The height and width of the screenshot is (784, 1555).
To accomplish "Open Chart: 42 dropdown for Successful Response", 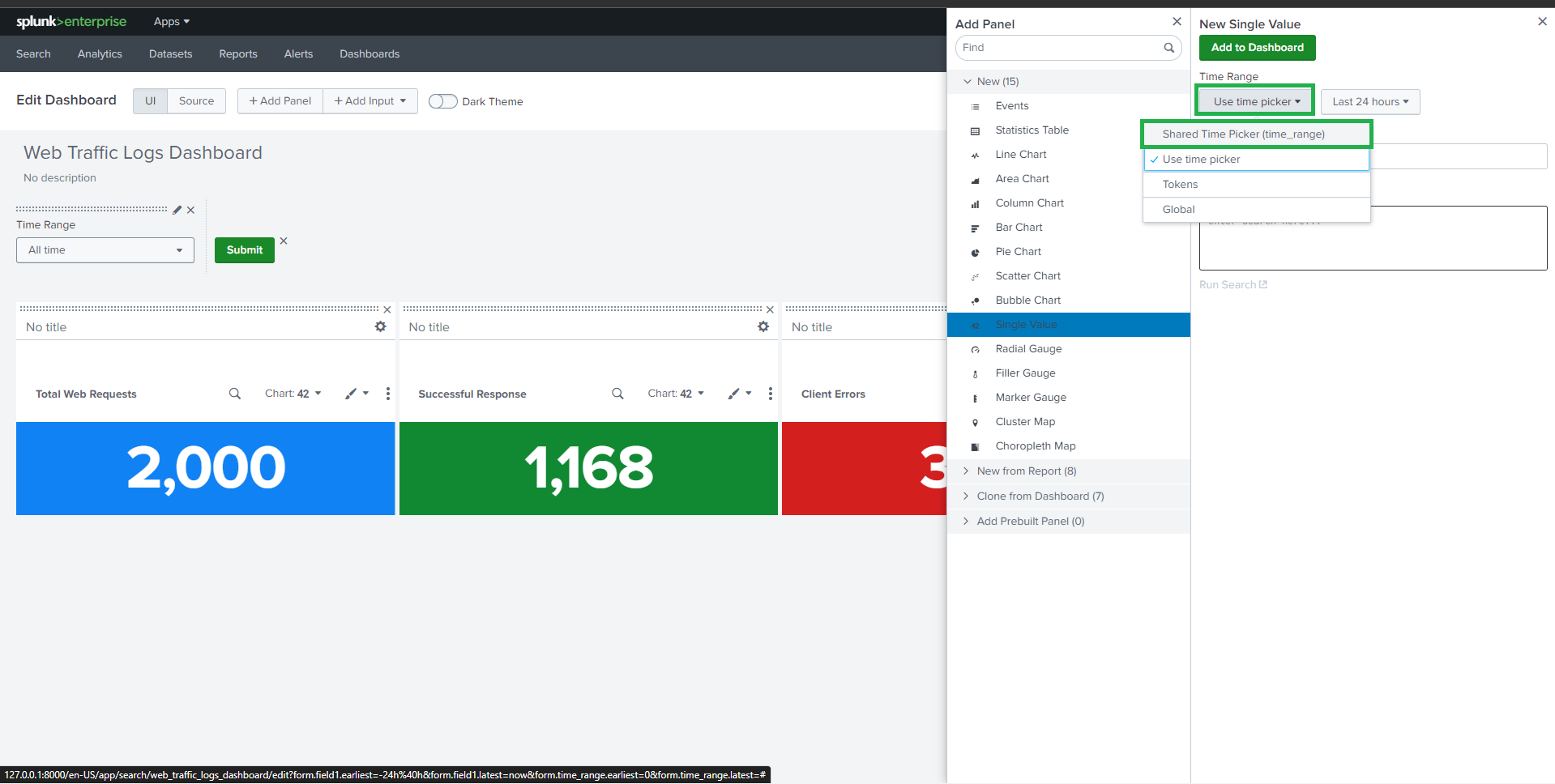I will 676,394.
